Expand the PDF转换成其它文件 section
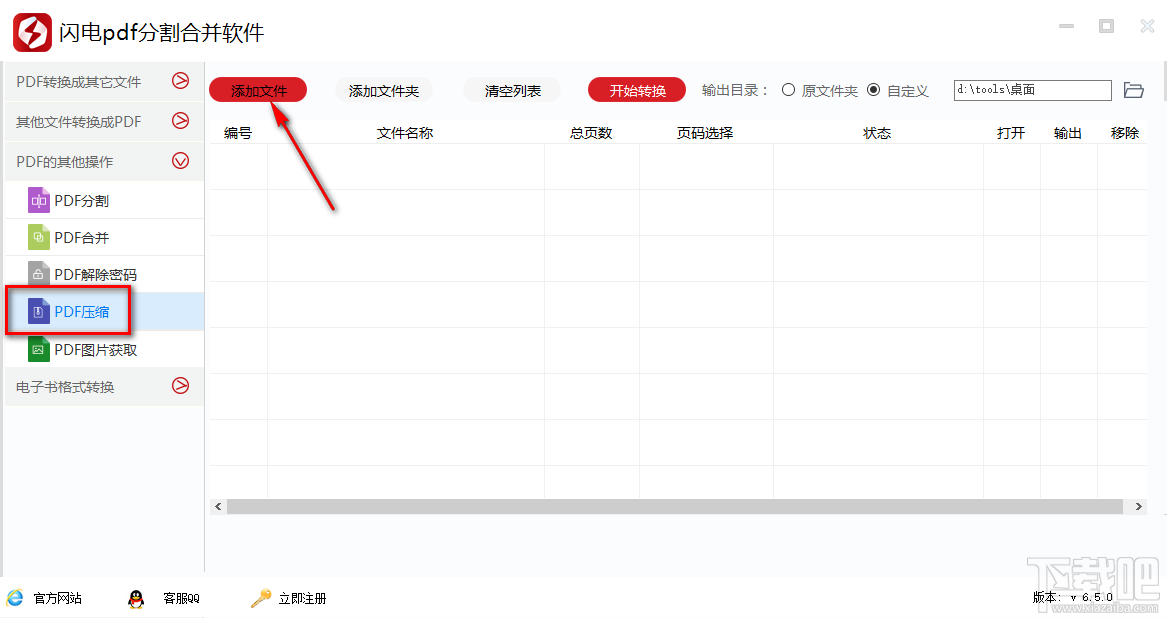 point(104,81)
